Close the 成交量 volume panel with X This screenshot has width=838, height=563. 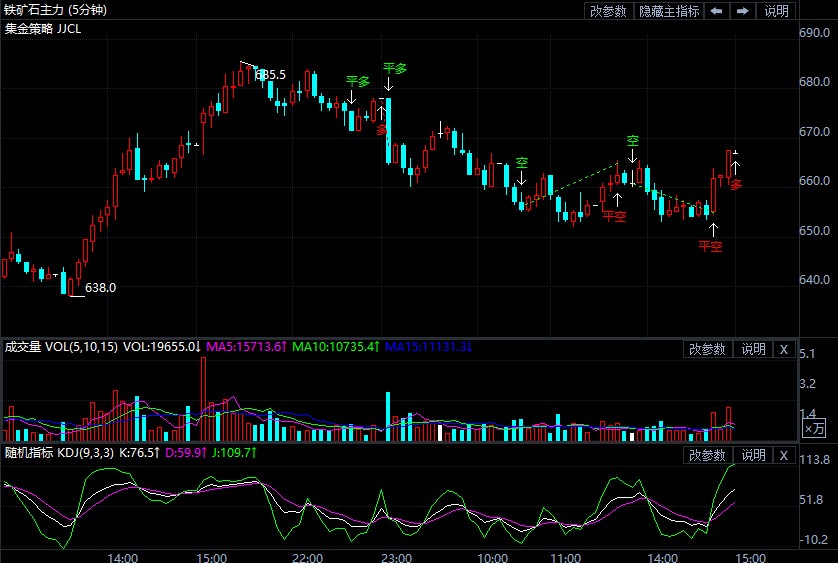pyautogui.click(x=784, y=349)
